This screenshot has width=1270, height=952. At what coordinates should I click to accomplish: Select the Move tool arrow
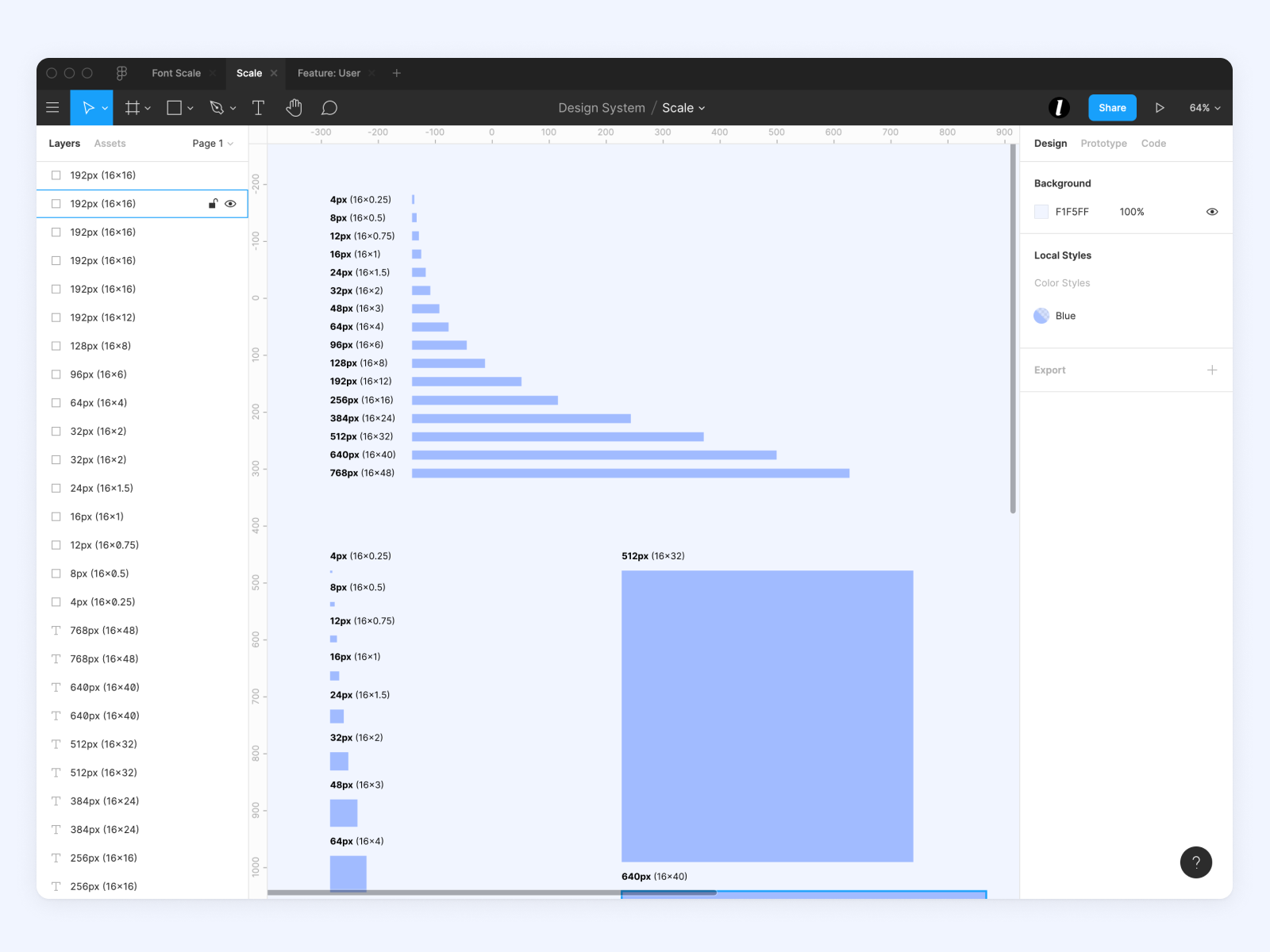coord(87,108)
